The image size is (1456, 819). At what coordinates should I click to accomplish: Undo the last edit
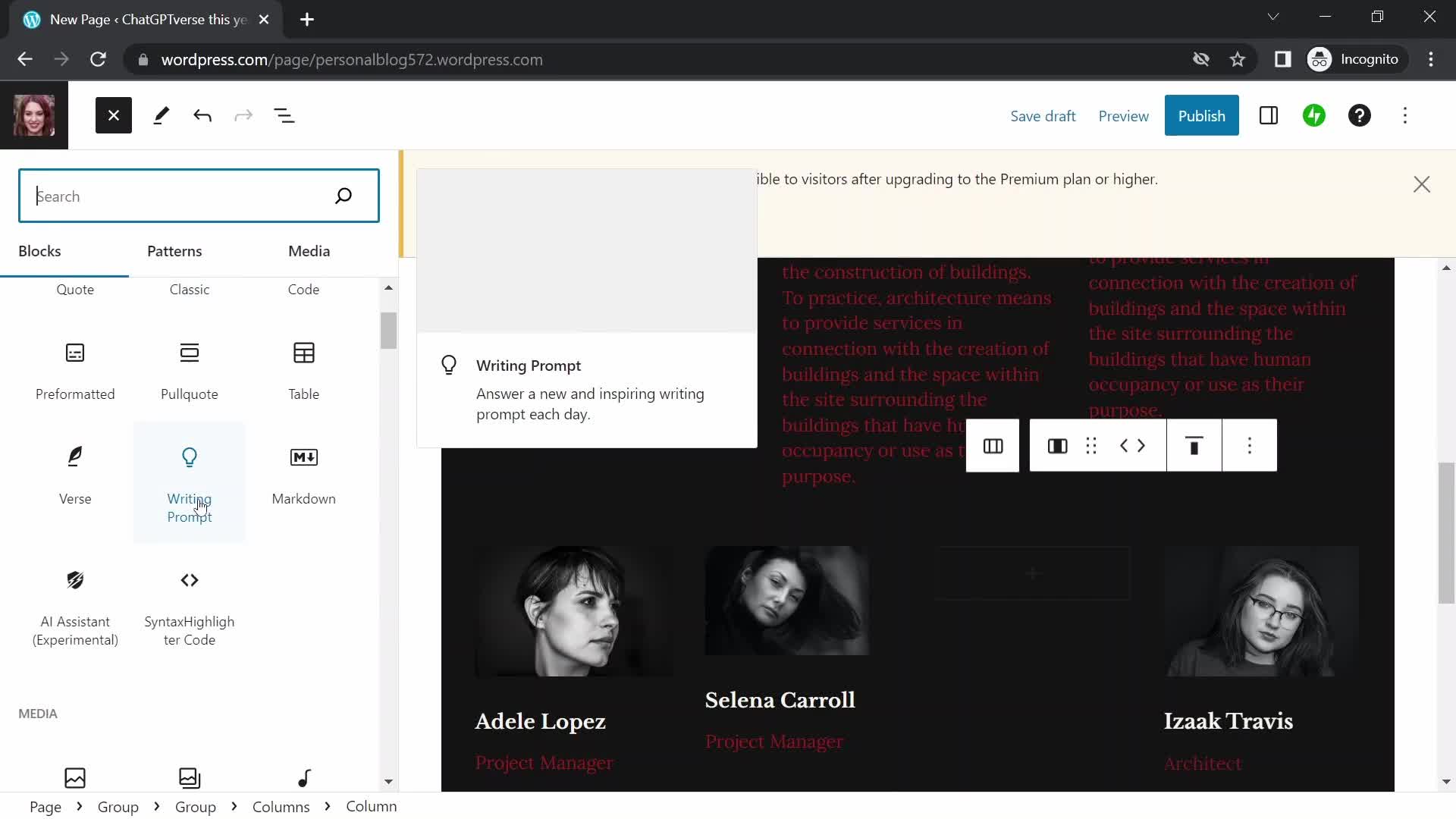point(202,115)
